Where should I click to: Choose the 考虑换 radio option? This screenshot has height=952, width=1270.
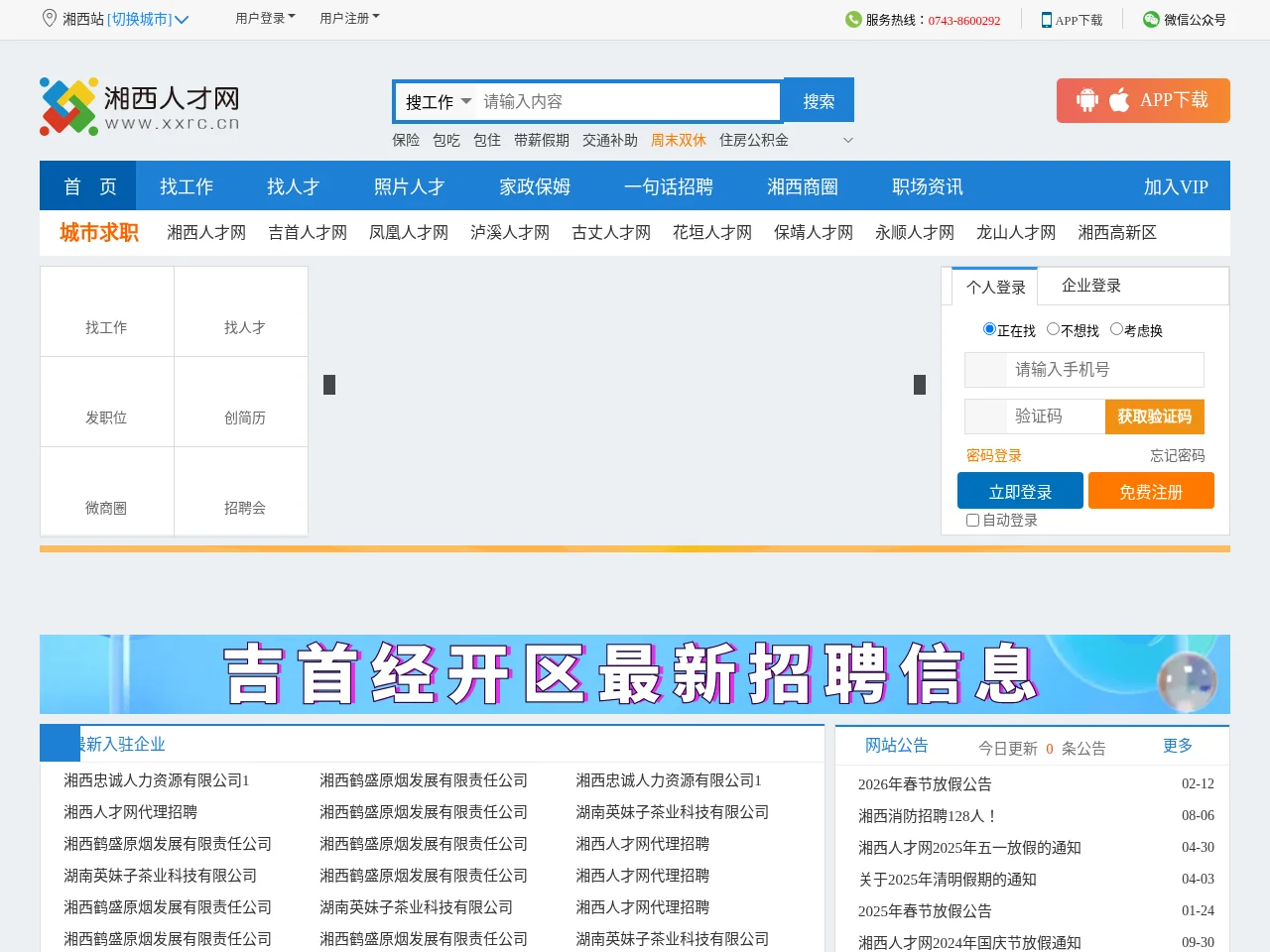coord(1116,329)
